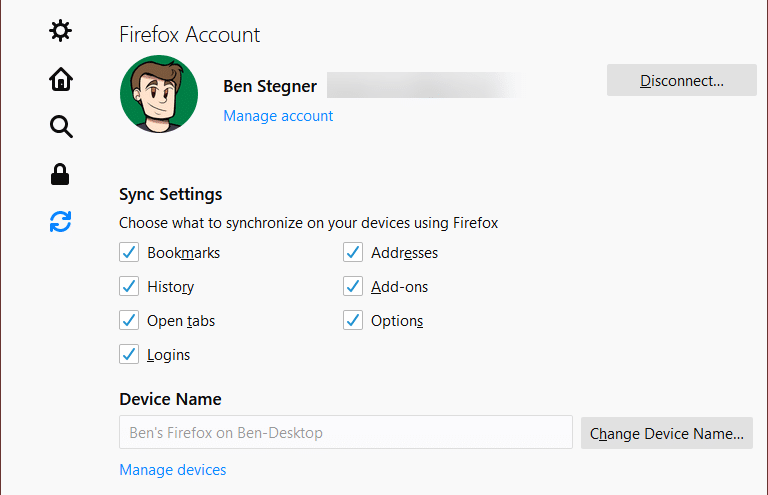The height and width of the screenshot is (495, 768).
Task: Click the Device Name text field
Action: [346, 432]
